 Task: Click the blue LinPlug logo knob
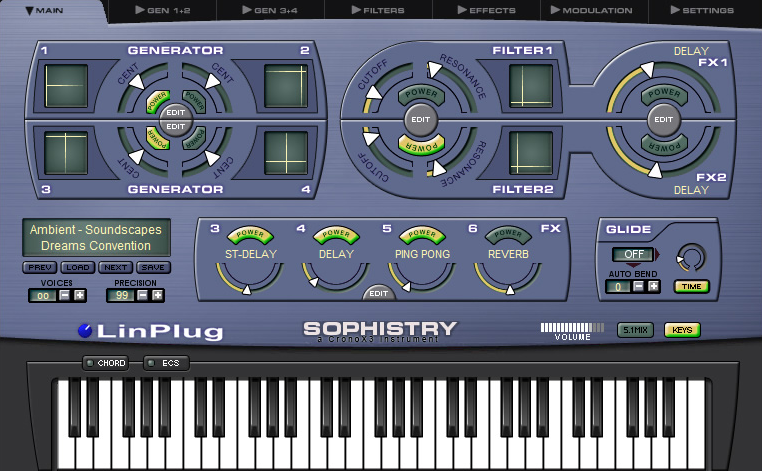[x=86, y=331]
